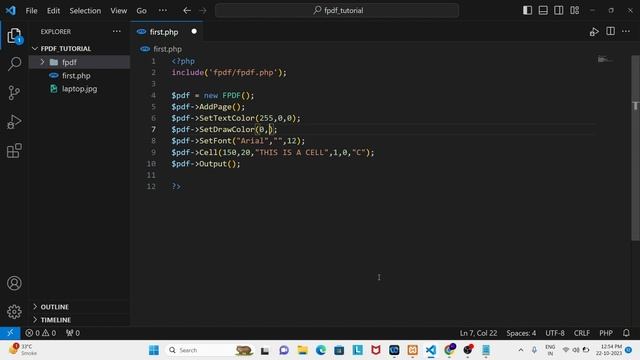Viewport: 640px width, 360px height.
Task: Open laptop.jpg in the explorer tree
Action: point(80,89)
